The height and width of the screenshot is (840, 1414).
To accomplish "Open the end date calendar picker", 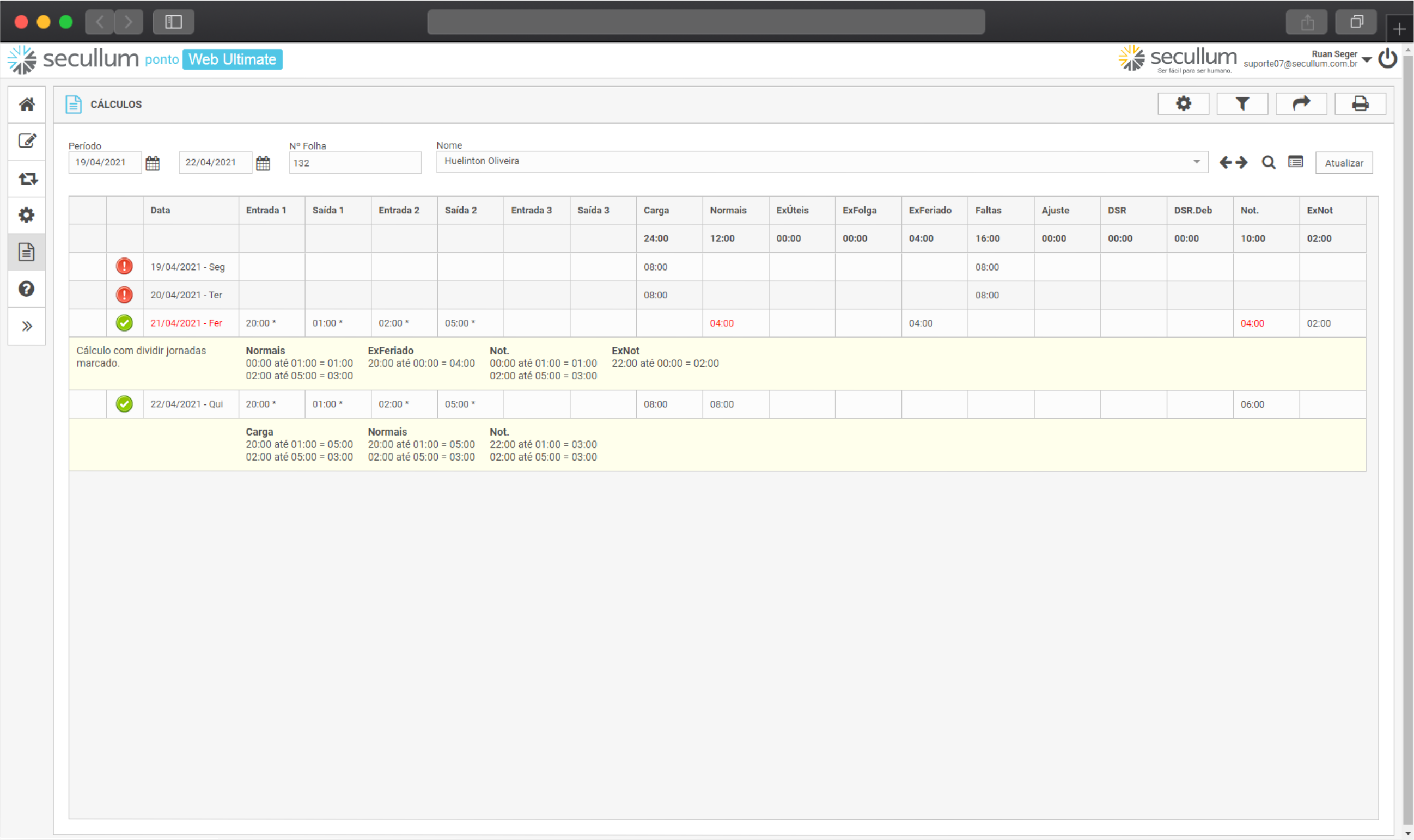I will 263,163.
